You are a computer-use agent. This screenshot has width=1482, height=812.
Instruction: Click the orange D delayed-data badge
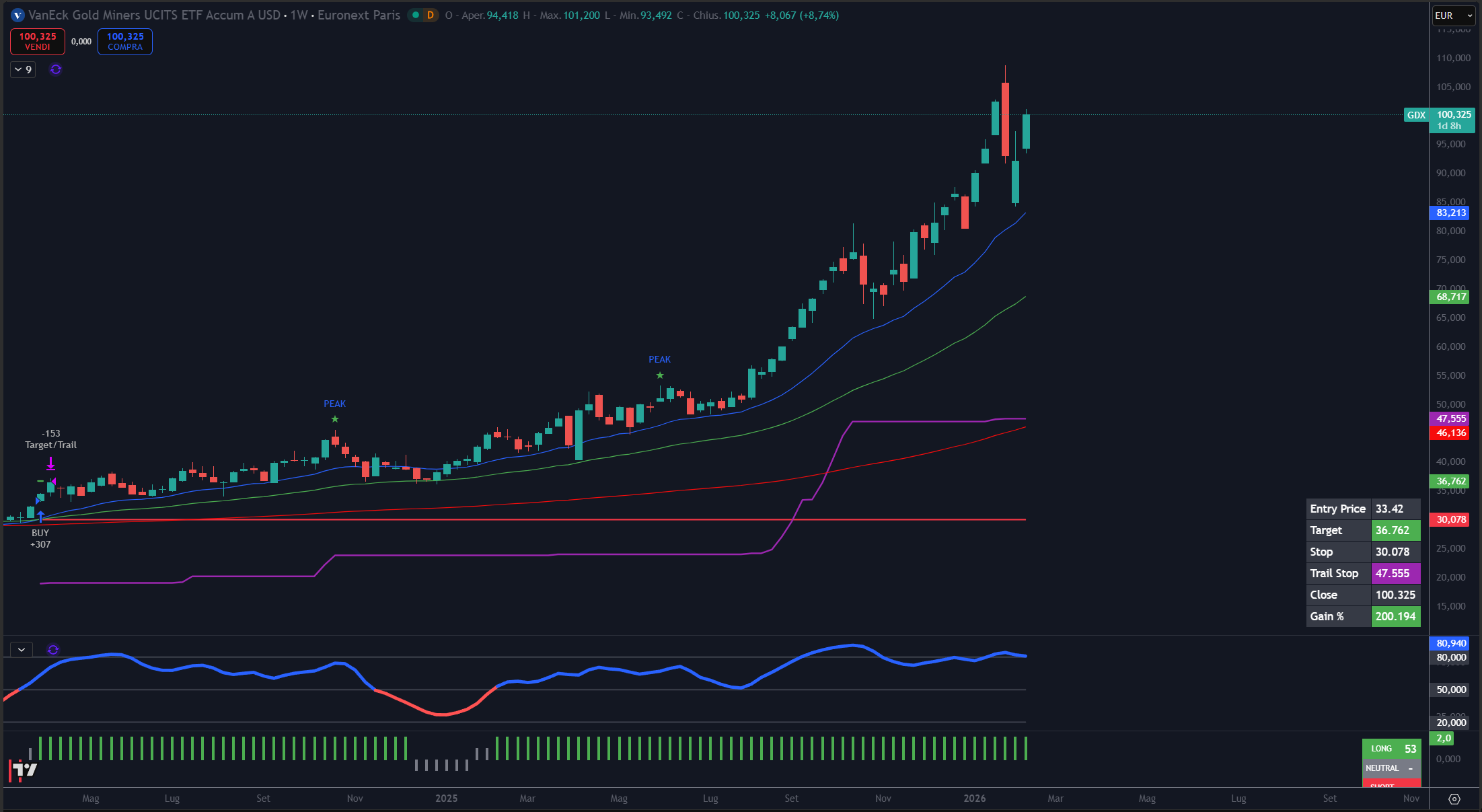[430, 15]
